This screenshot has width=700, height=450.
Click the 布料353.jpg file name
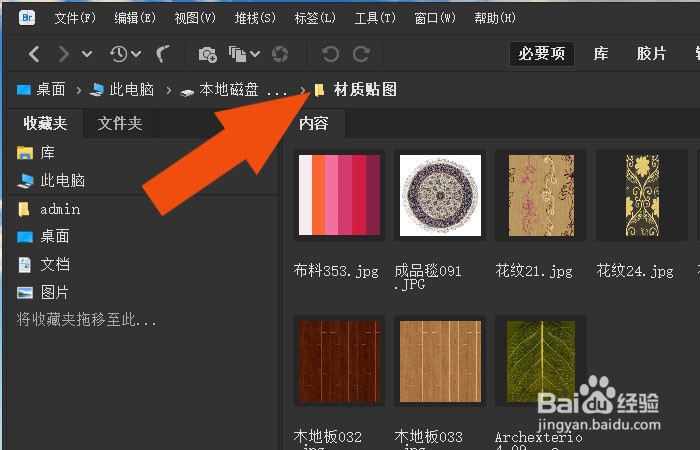[336, 271]
